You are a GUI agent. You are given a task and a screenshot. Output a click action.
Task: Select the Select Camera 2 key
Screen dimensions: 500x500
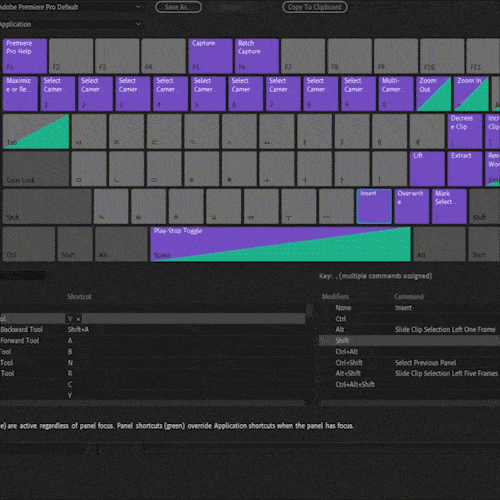96,94
